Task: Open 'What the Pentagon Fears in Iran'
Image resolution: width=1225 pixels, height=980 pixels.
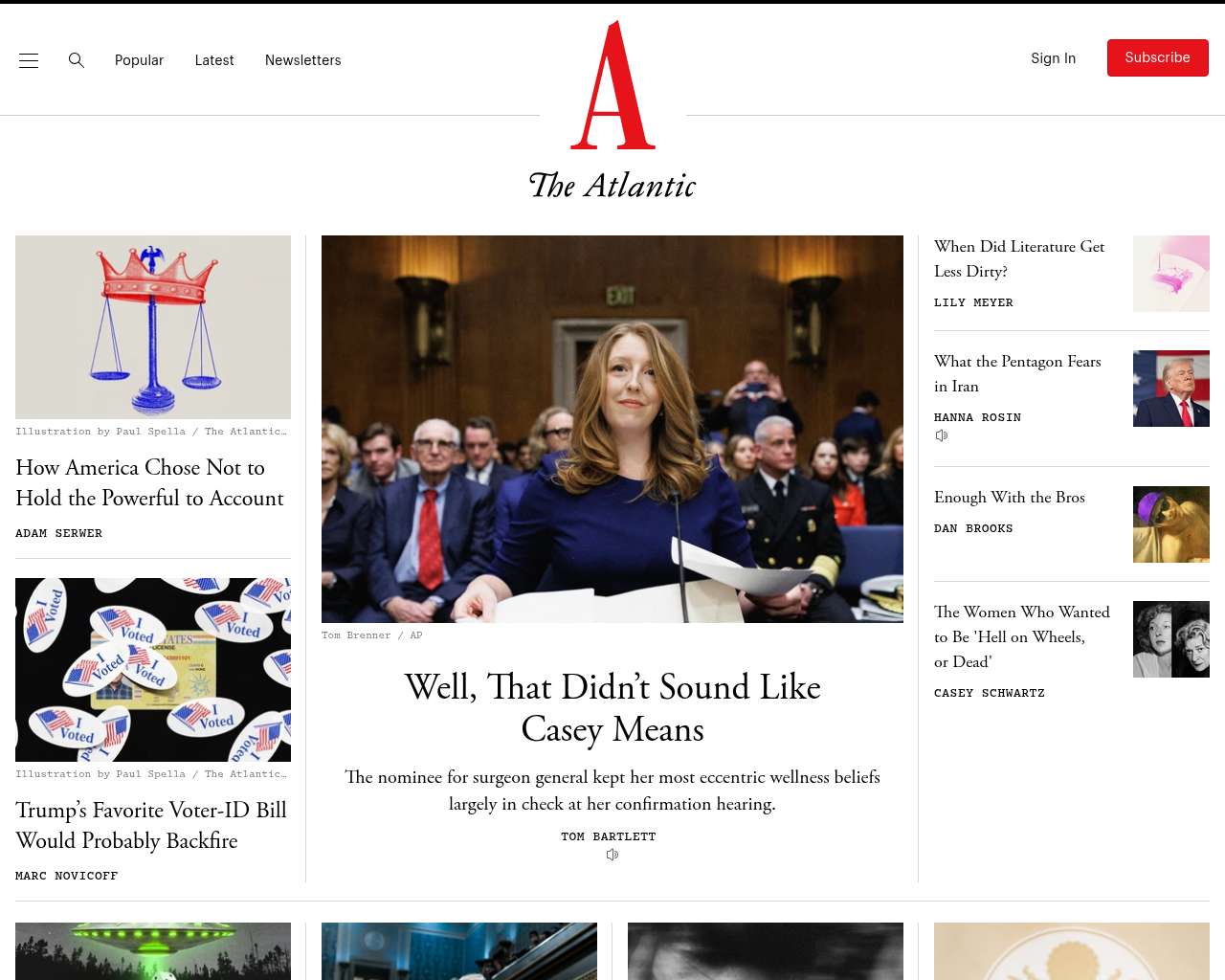Action: (1017, 373)
